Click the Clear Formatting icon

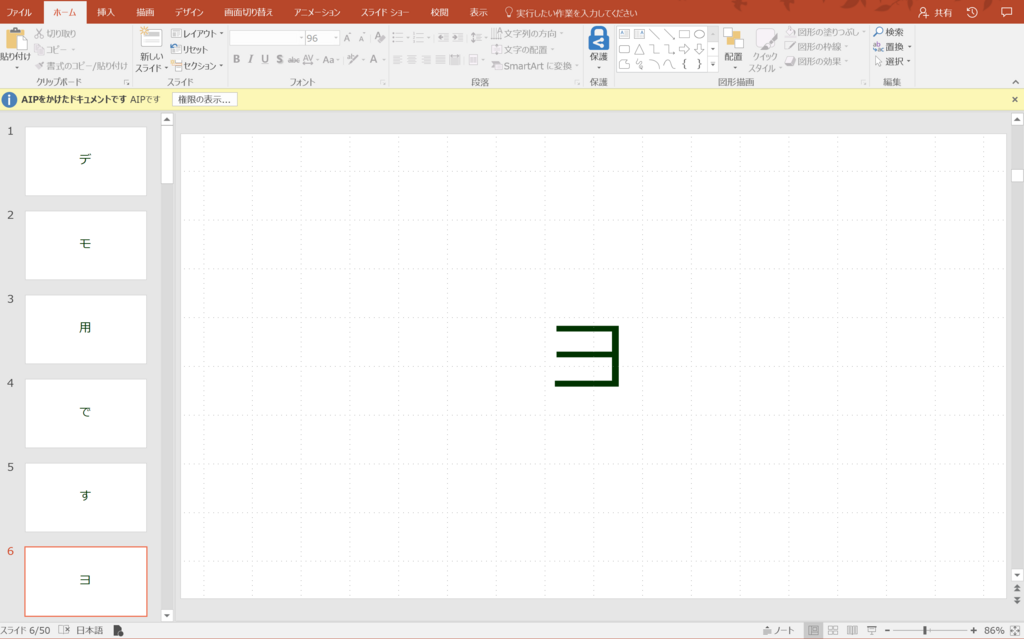(379, 38)
